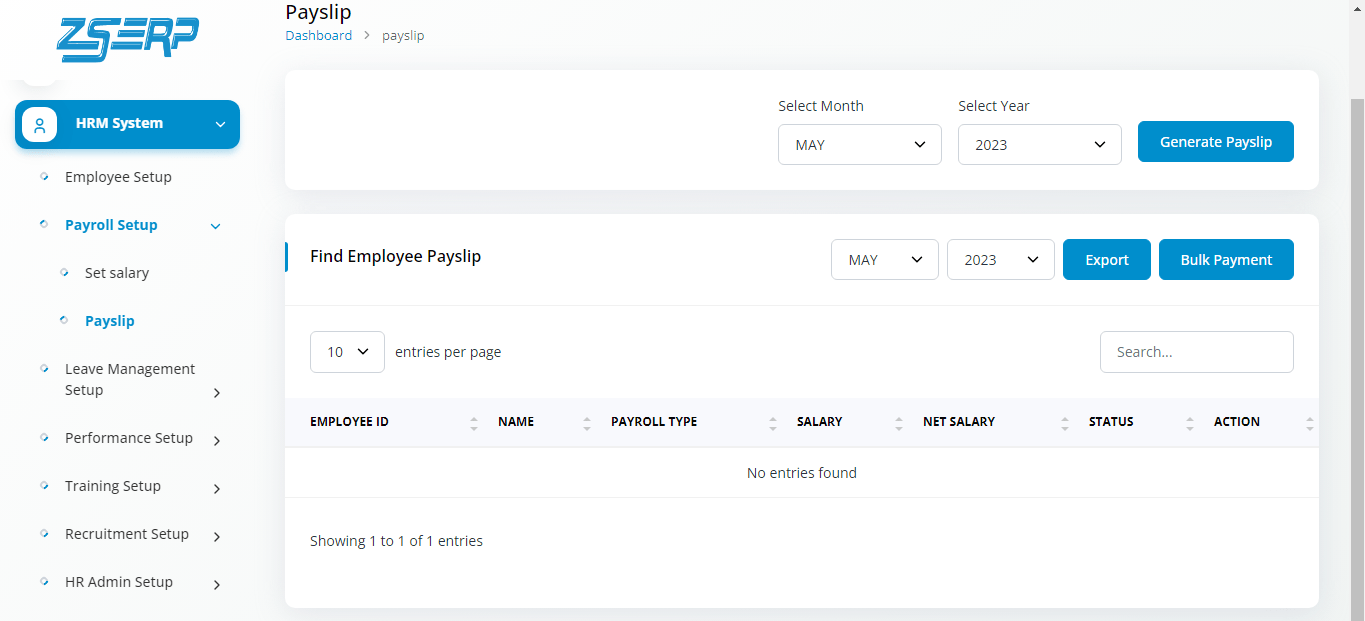Sort by Net Salary column arrows
Screen dimensions: 1365x621
pyautogui.click(x=1065, y=423)
